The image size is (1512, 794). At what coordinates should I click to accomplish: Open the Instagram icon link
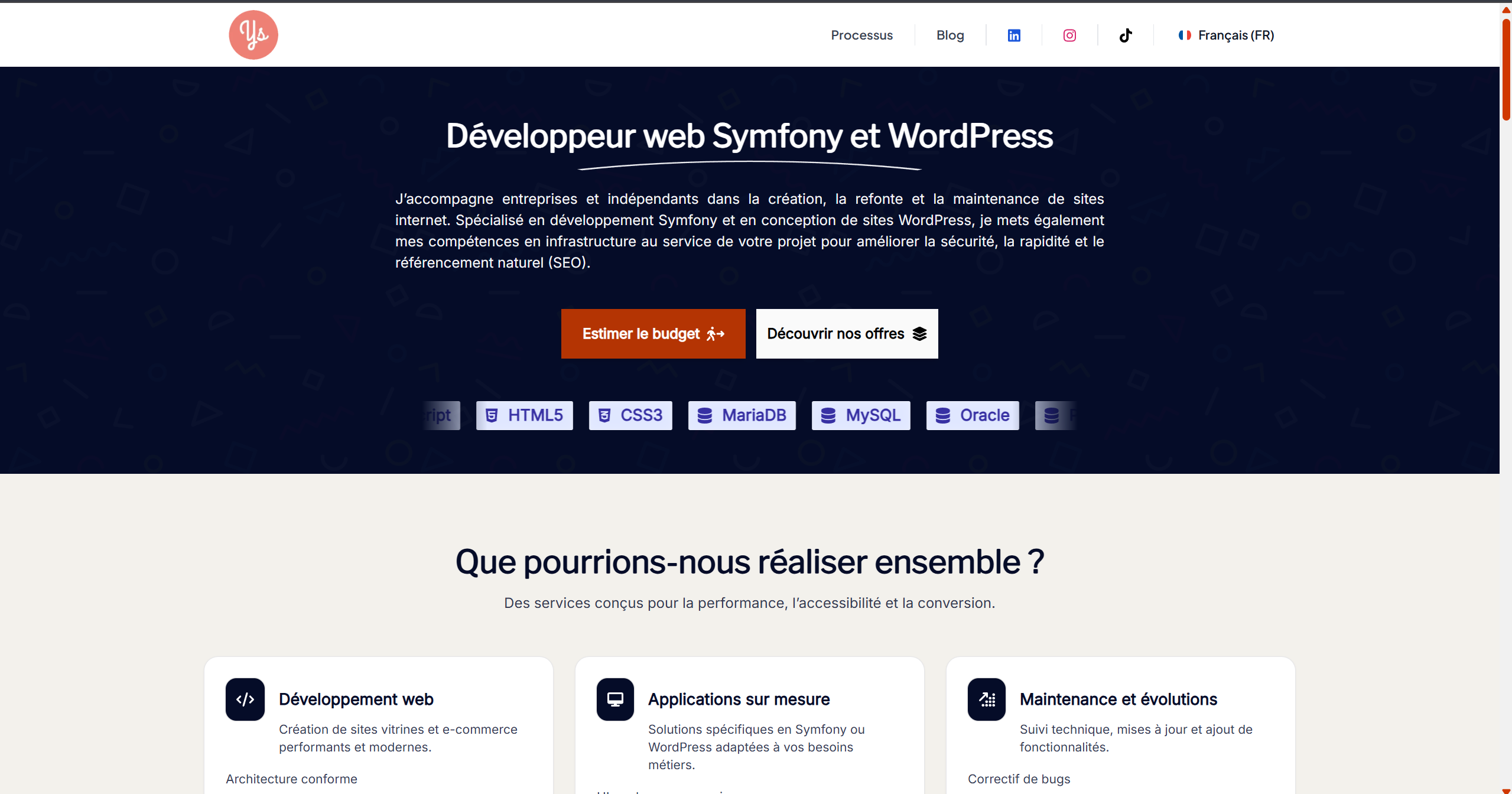tap(1069, 35)
